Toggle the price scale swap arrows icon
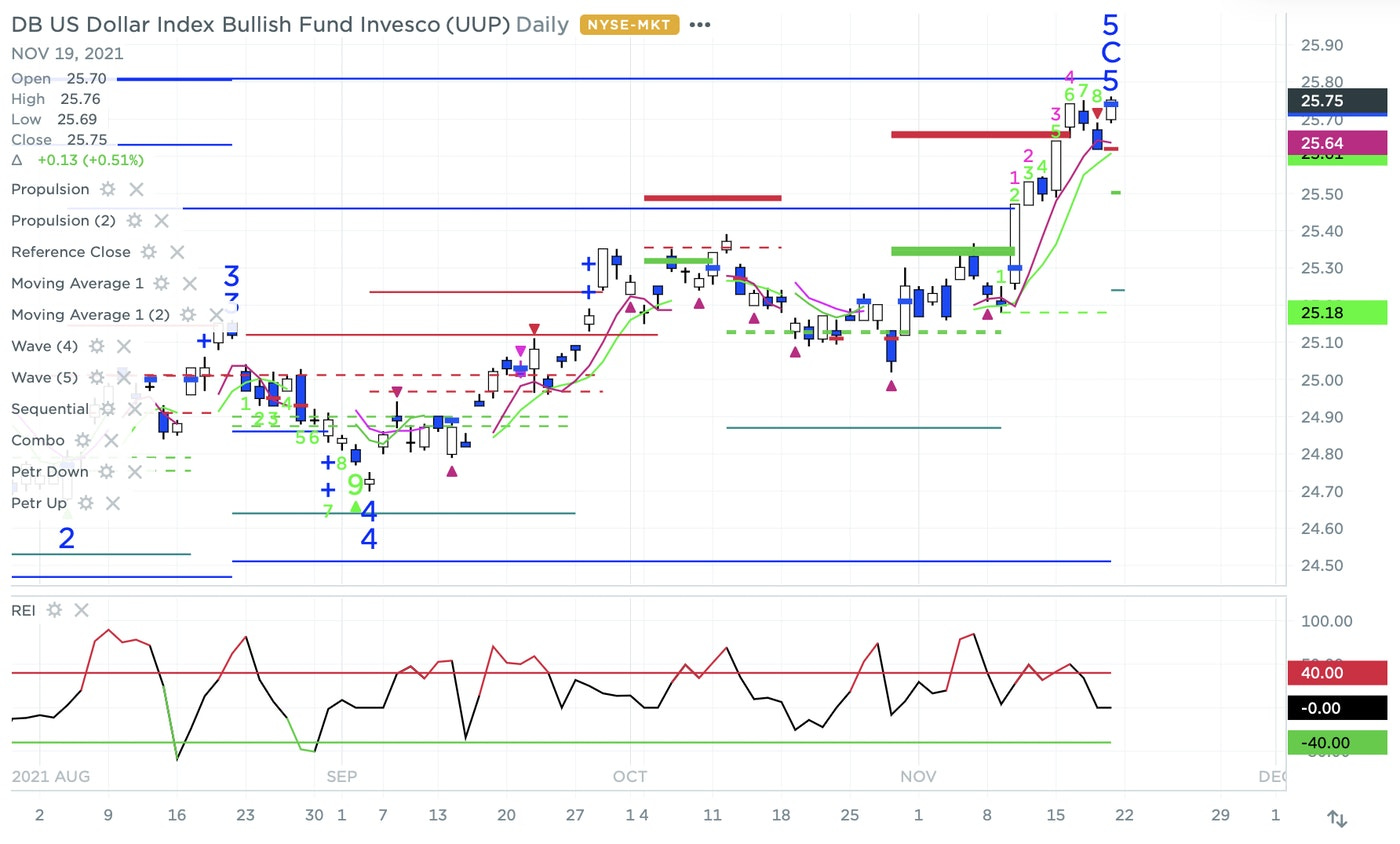The height and width of the screenshot is (844, 1400). pos(1336,818)
